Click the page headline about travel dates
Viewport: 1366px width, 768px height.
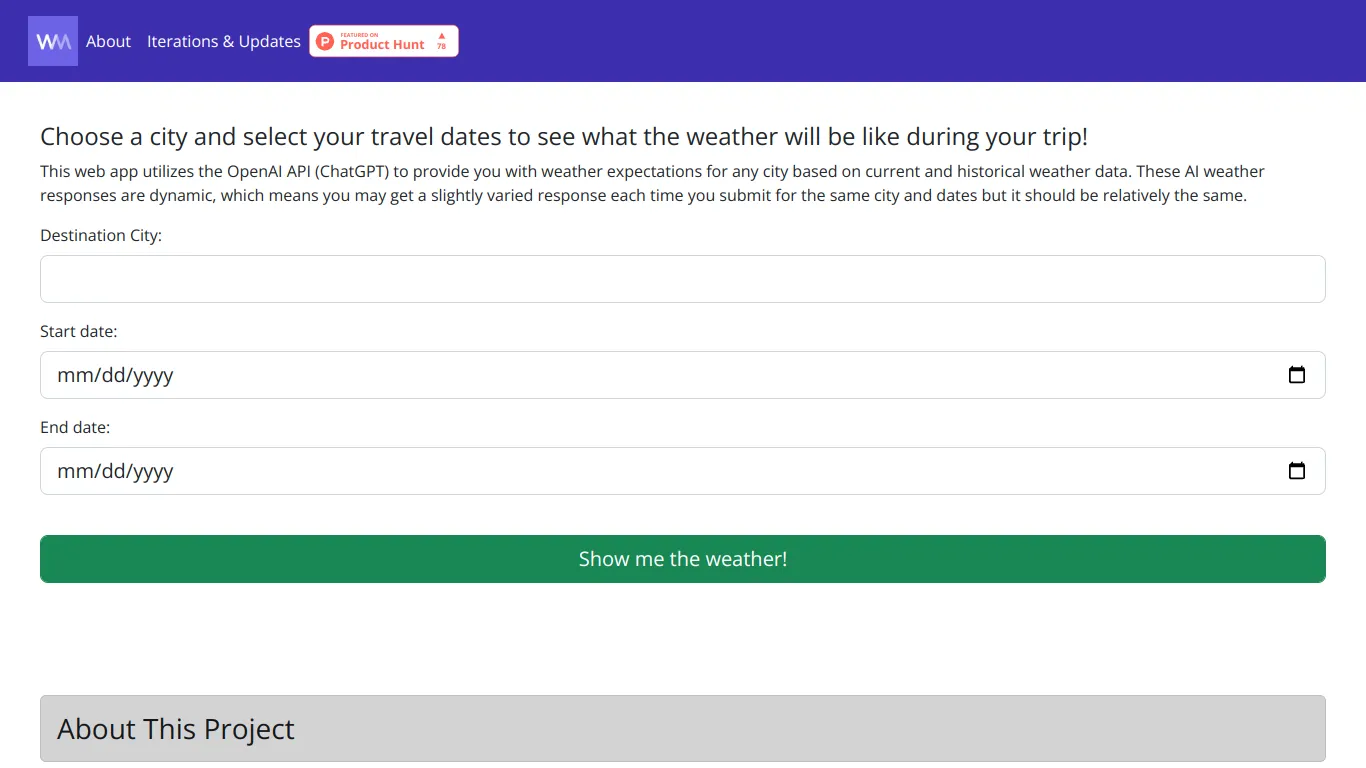pos(563,137)
